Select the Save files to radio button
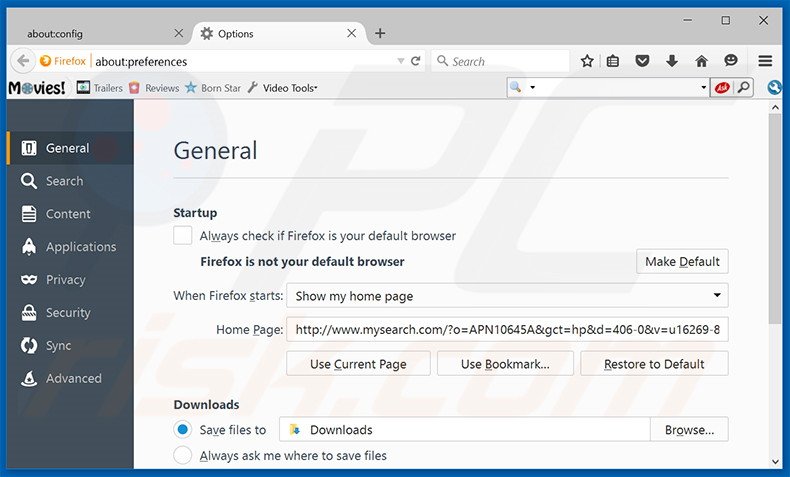 pos(182,430)
